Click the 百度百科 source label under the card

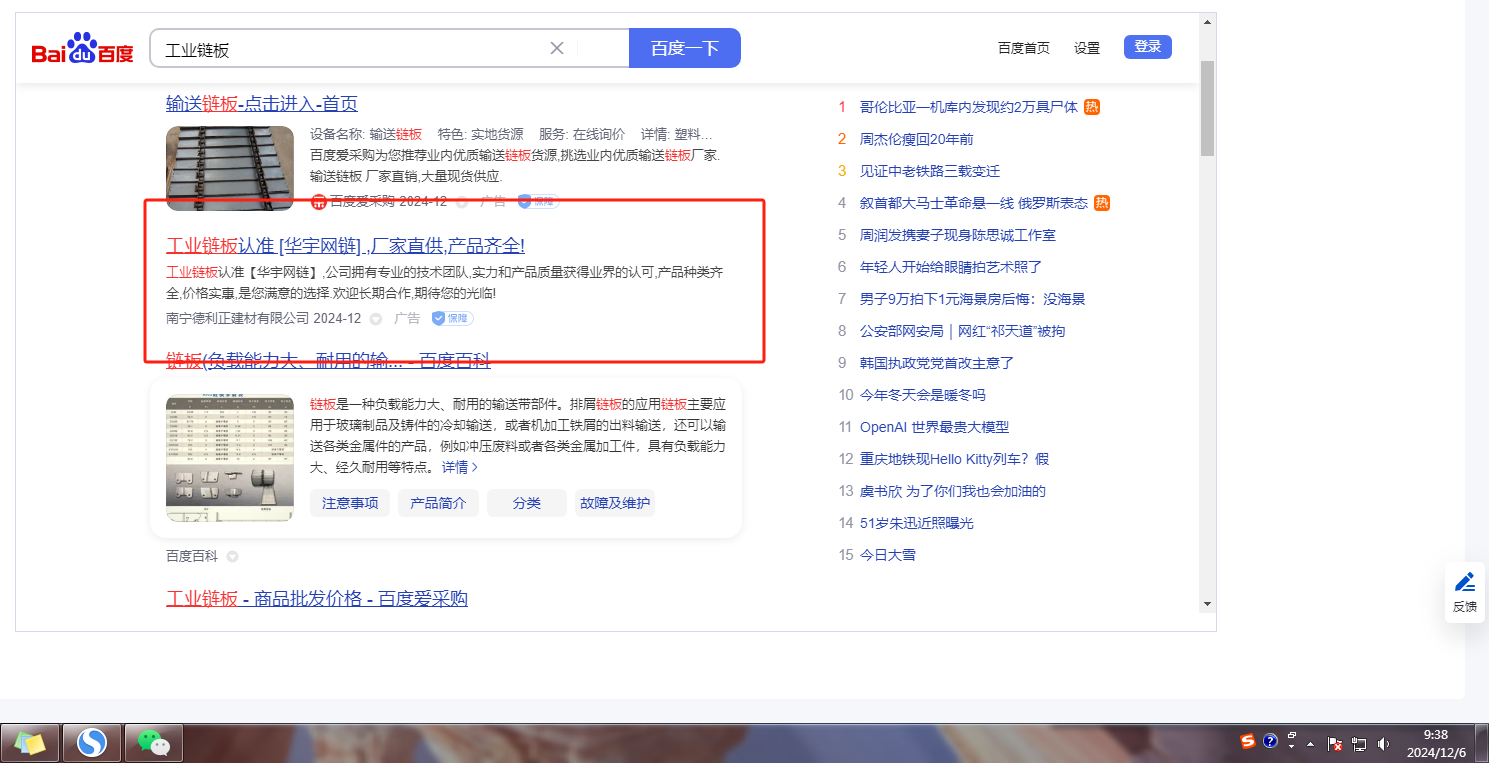pos(192,556)
